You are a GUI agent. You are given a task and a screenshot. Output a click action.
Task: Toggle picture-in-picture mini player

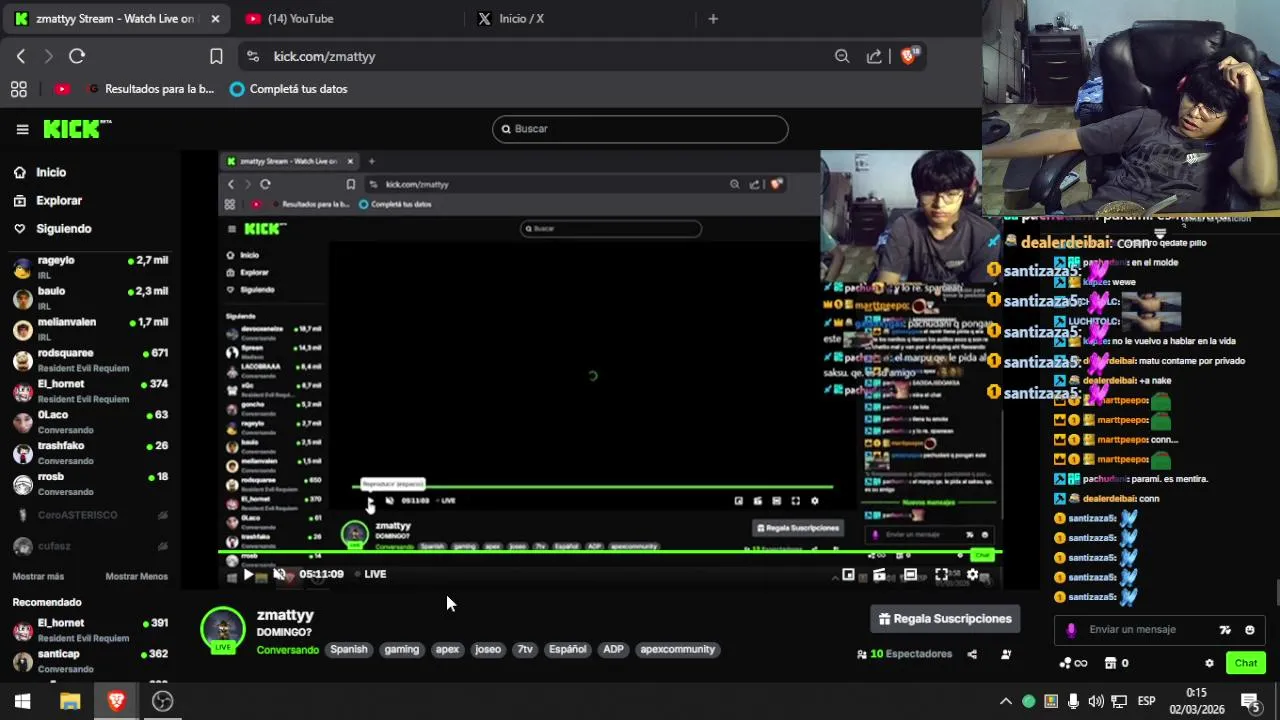pos(848,574)
